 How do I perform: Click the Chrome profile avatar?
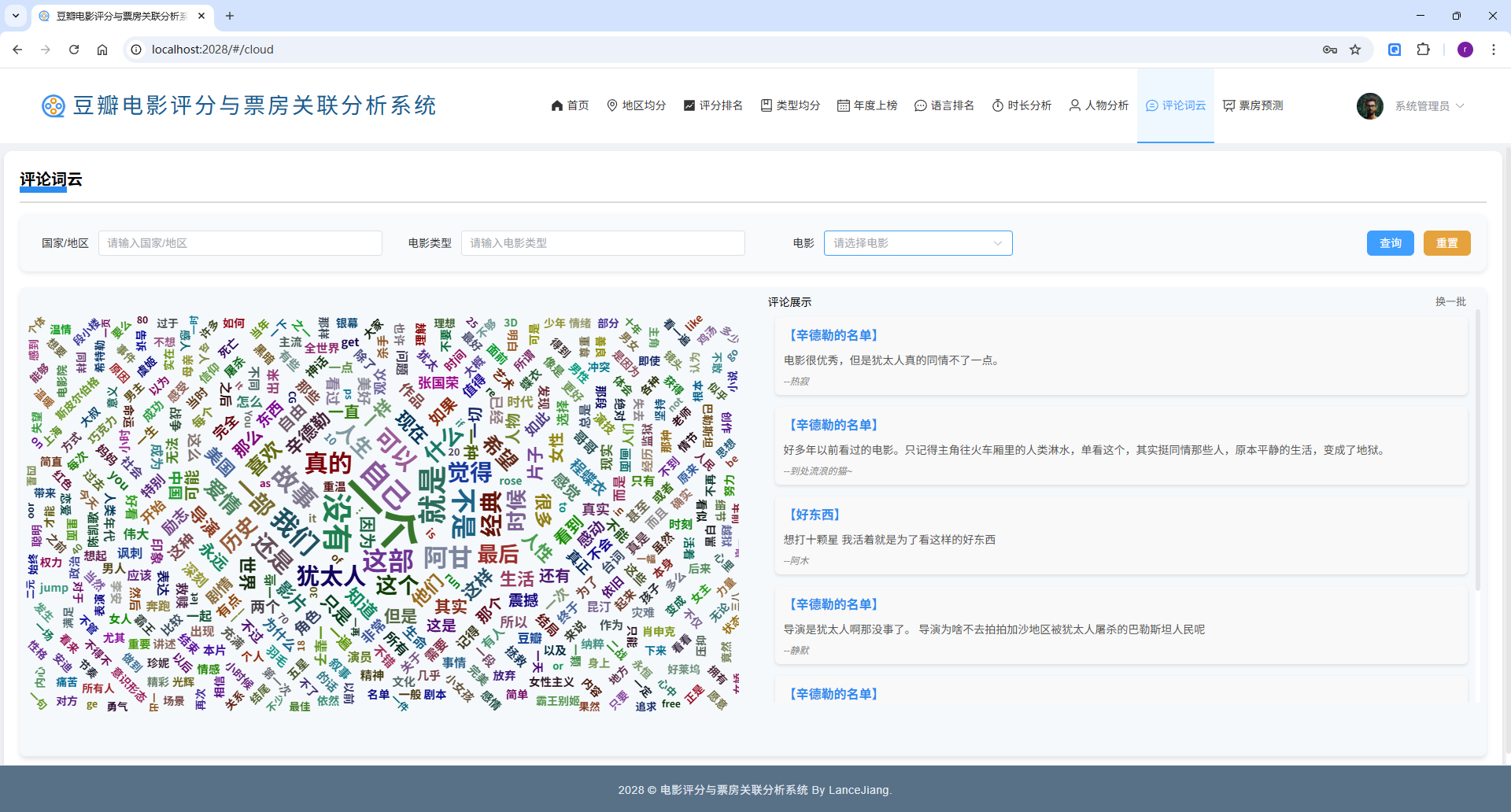[x=1465, y=50]
